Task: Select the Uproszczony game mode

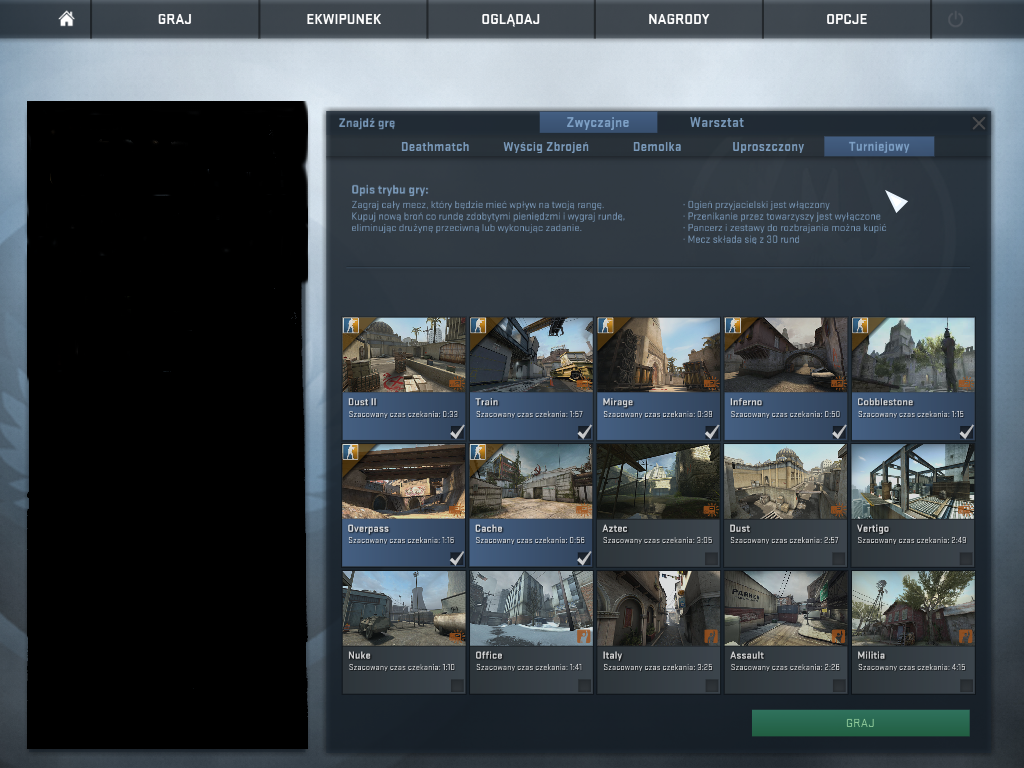Action: click(x=768, y=147)
